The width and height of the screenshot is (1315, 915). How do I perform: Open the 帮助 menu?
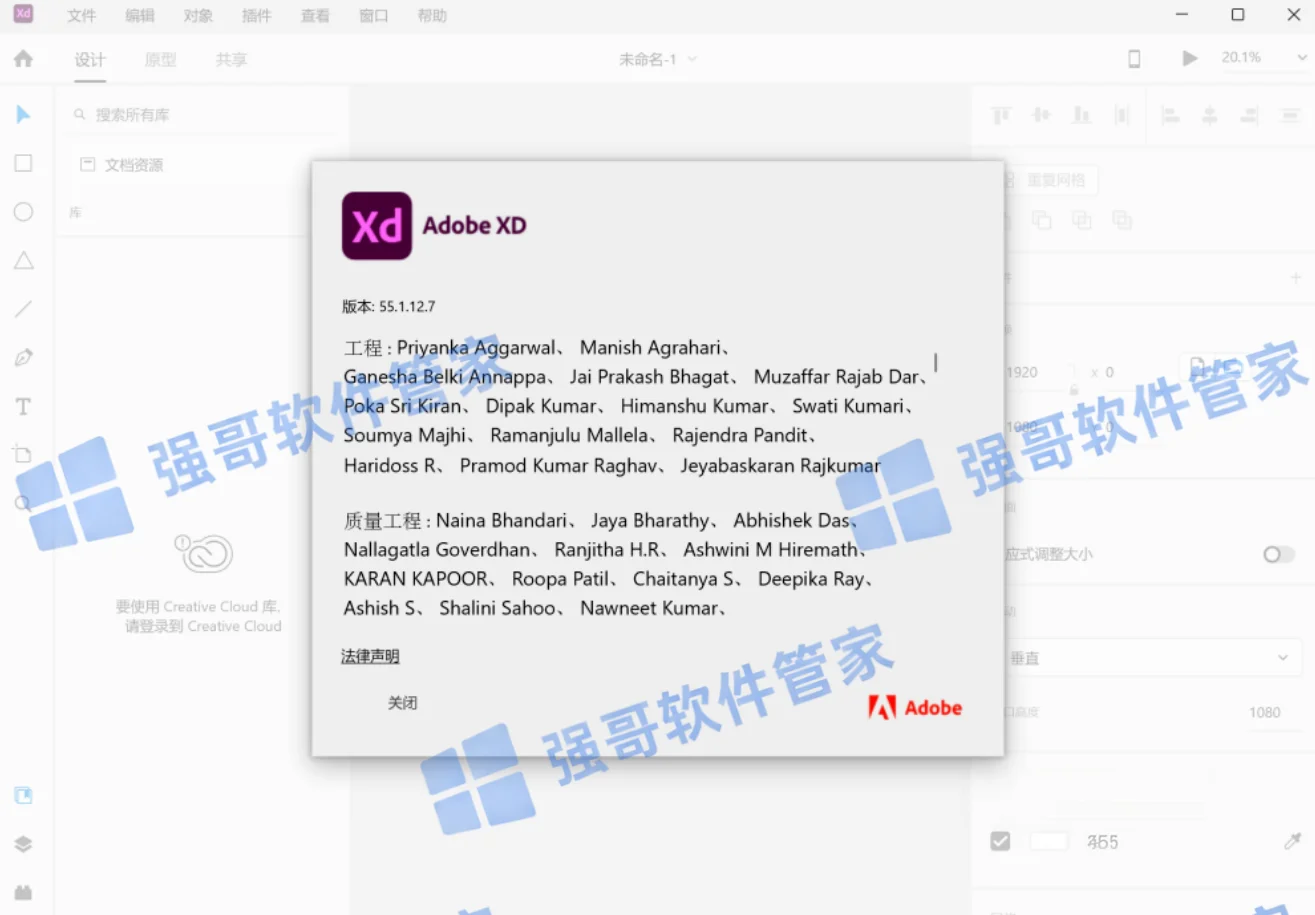click(x=432, y=15)
